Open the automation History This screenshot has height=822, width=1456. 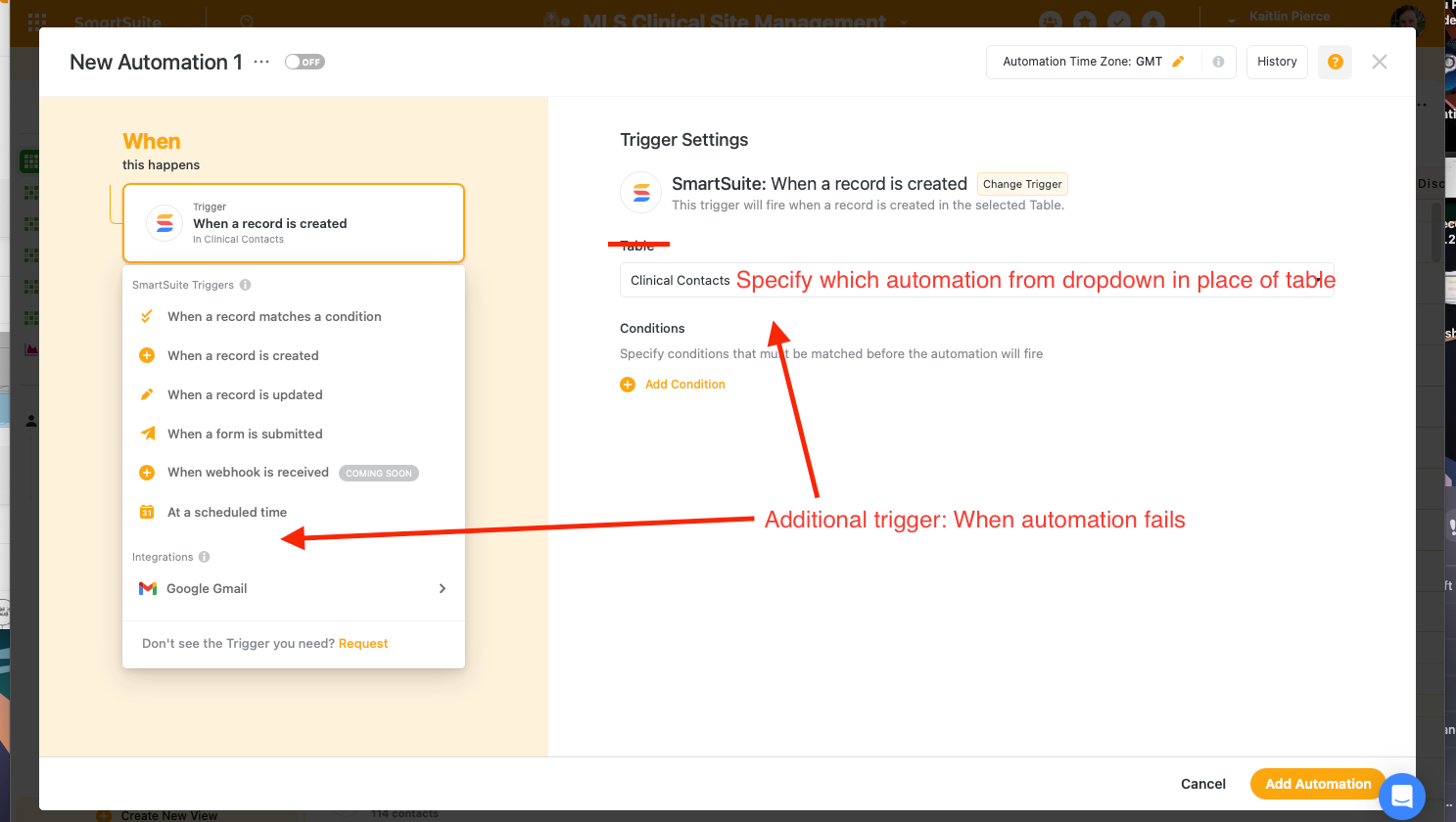click(x=1277, y=62)
